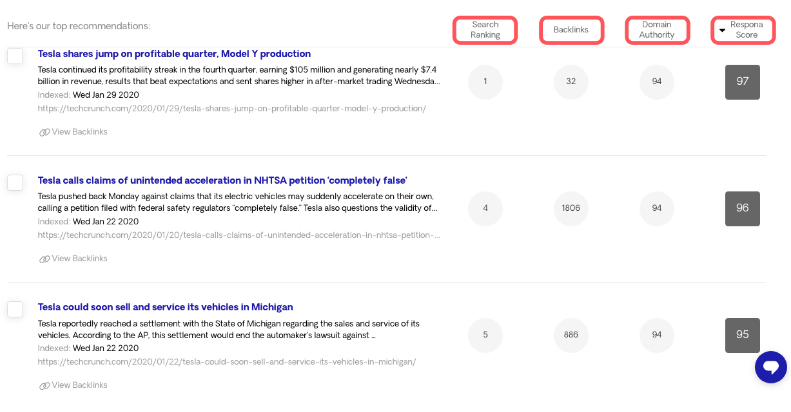Open the chat support bubble icon
The image size is (791, 412).
tap(770, 367)
